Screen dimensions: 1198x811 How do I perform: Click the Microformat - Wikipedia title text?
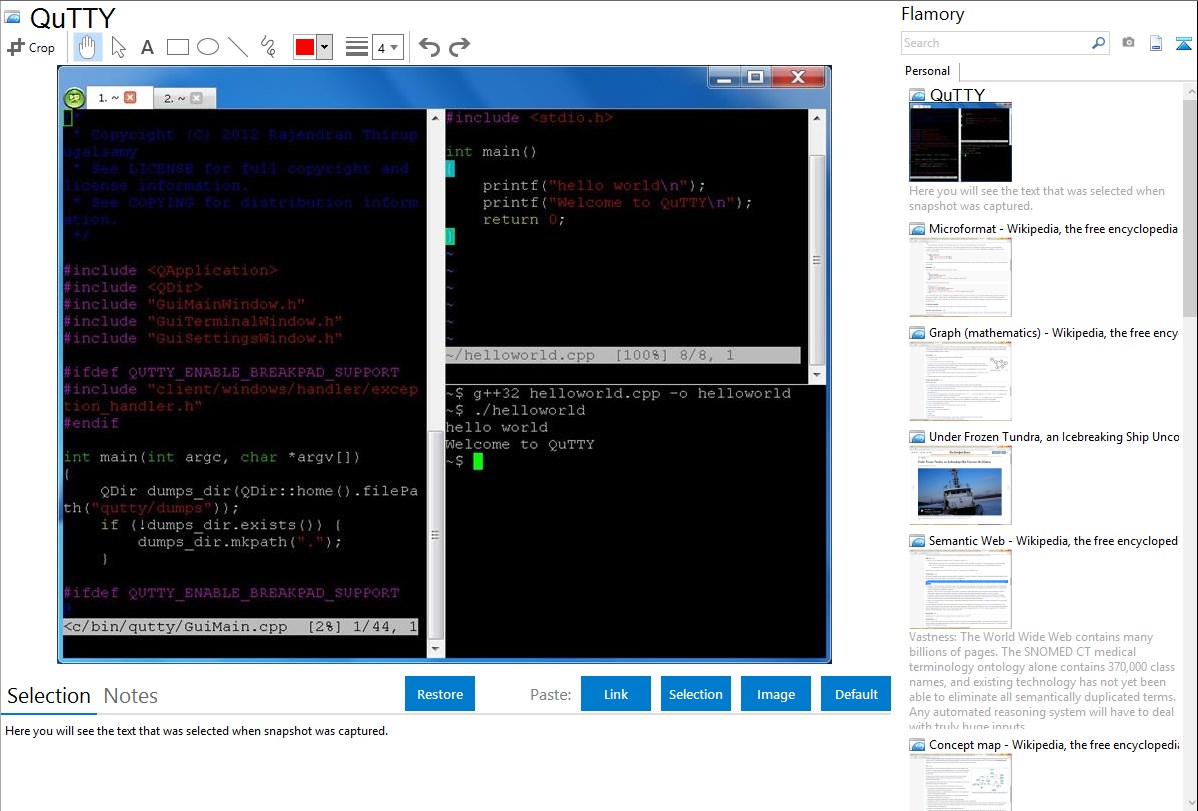pos(1053,229)
